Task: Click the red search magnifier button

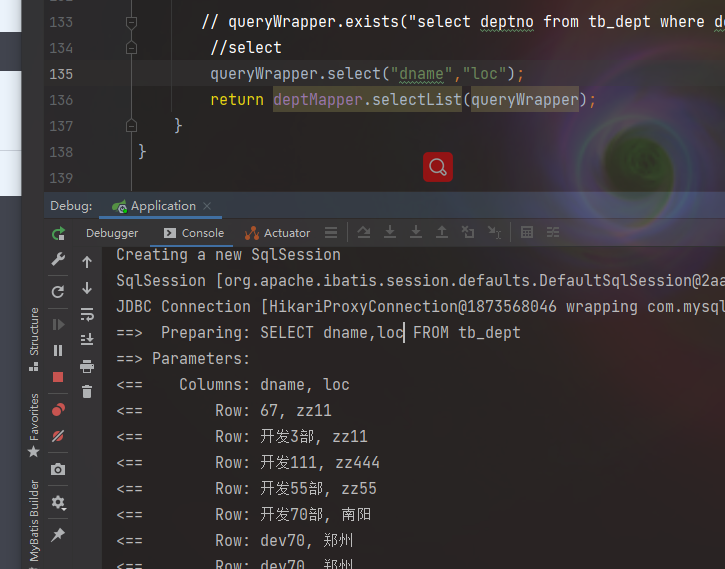Action: point(438,167)
